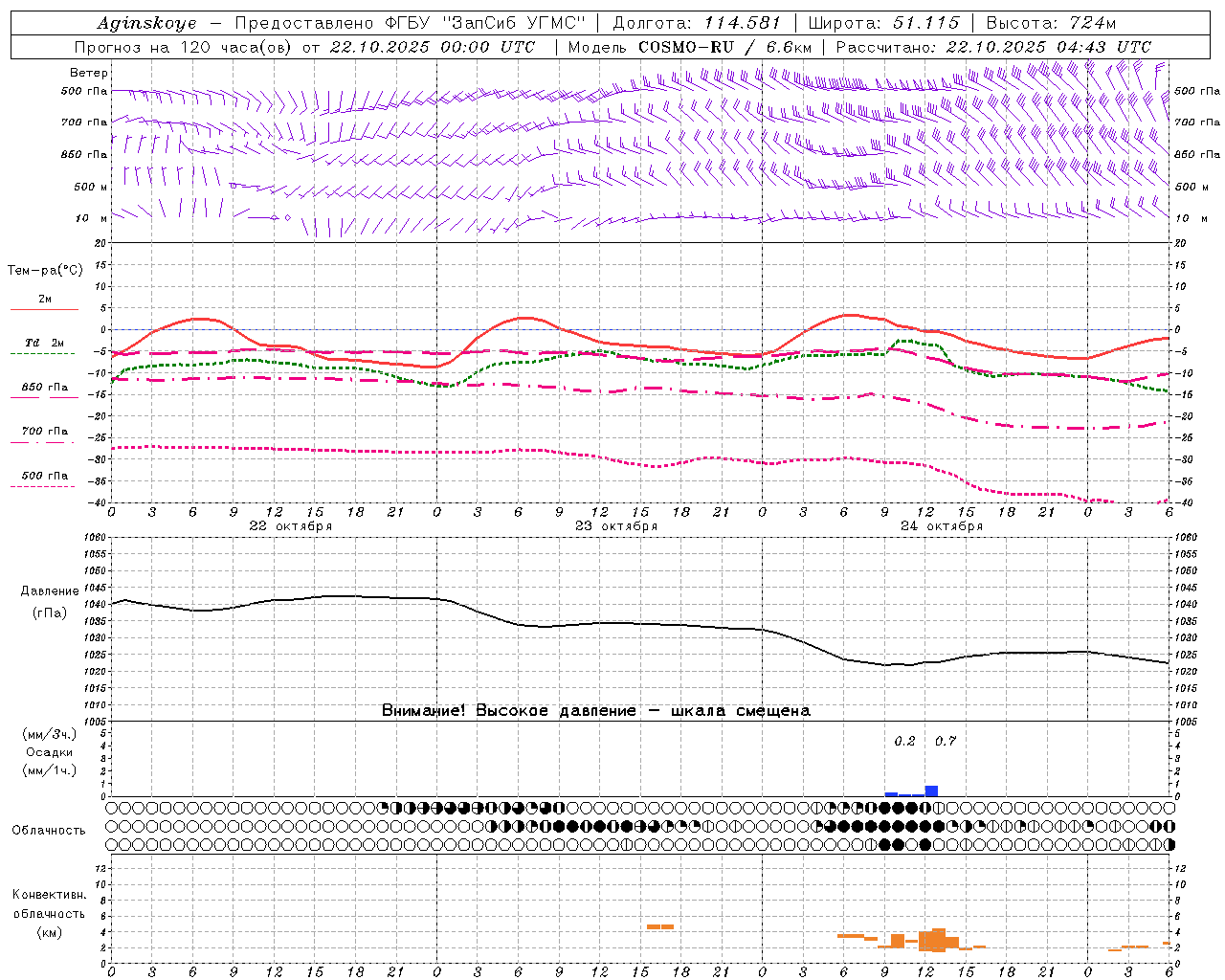Select the "Давление" pressure panel label
Screen dimensions: 1225x980
click(x=50, y=591)
